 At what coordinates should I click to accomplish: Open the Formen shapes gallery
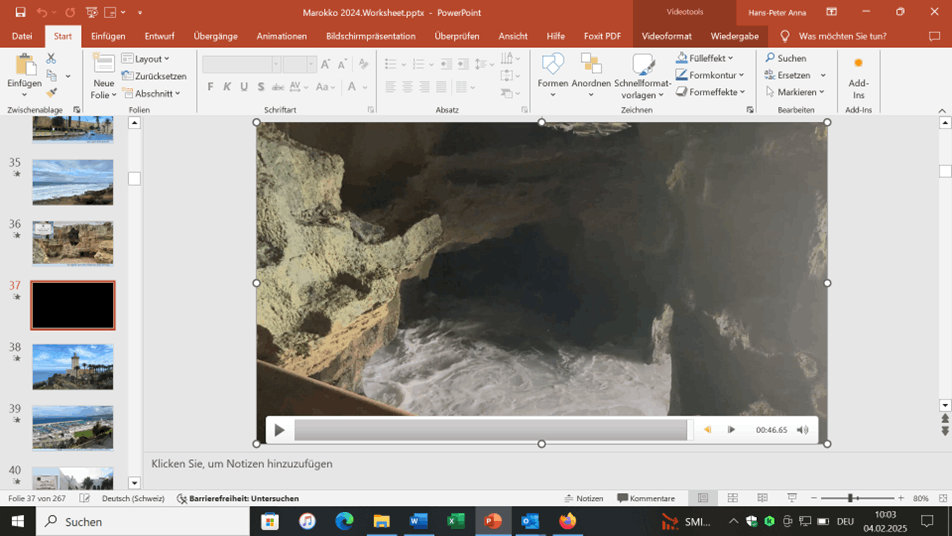pos(552,76)
